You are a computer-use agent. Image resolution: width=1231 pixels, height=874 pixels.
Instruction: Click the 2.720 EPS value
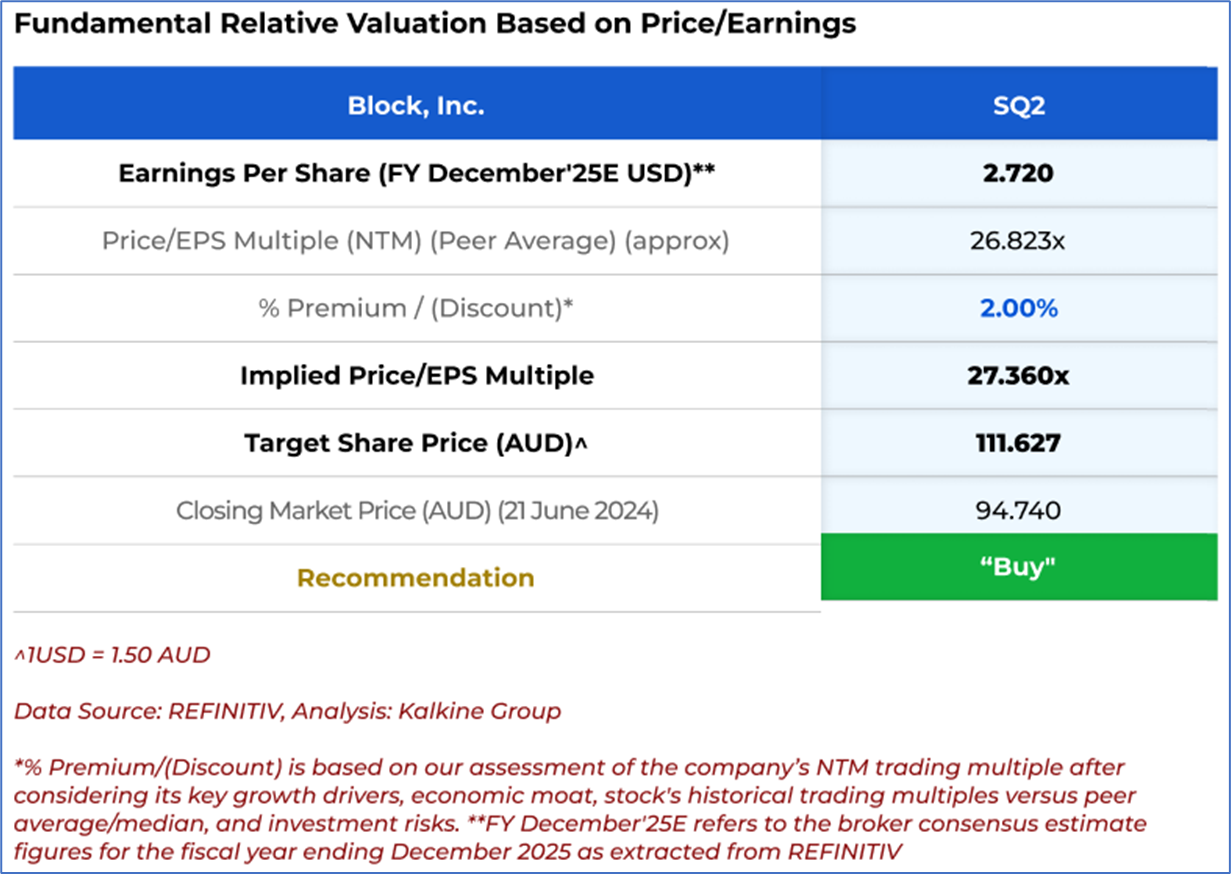[x=1017, y=173]
